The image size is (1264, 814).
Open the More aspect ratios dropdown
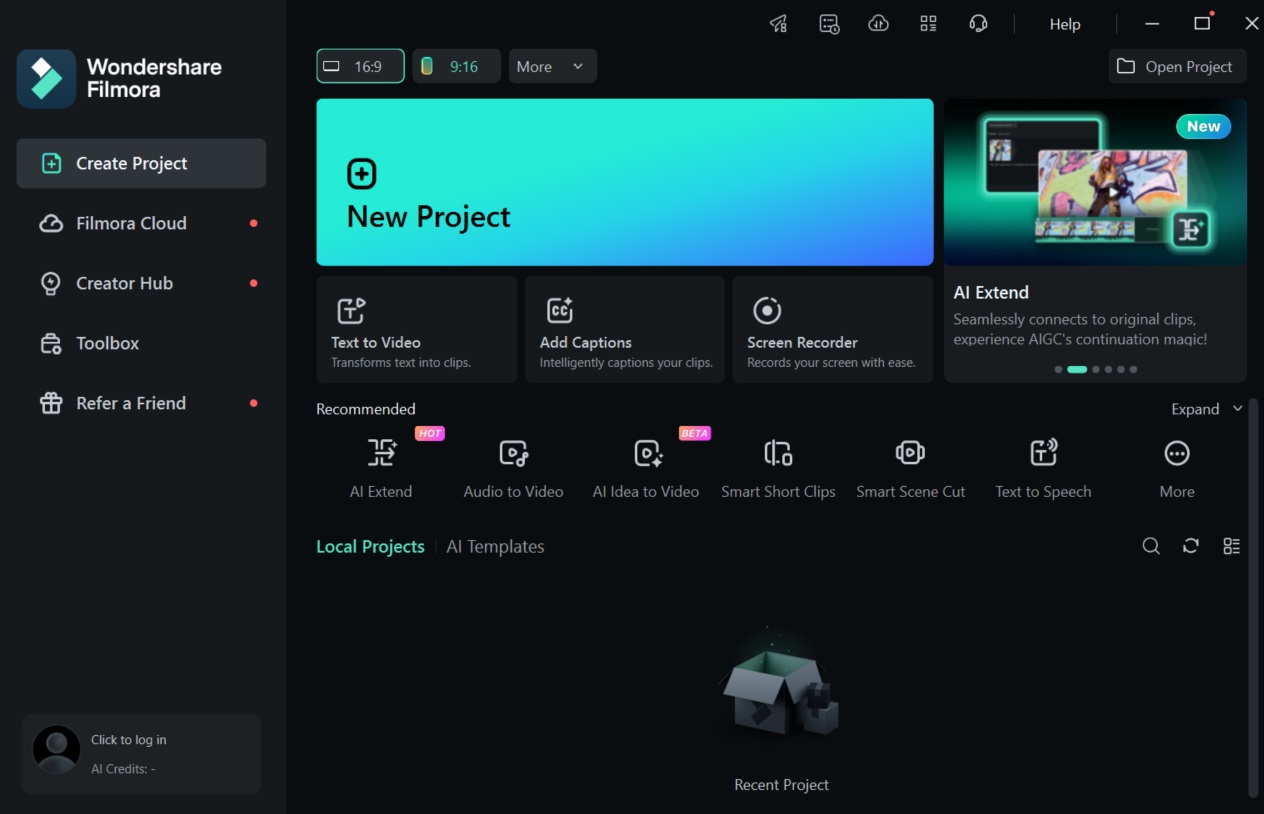(x=552, y=67)
